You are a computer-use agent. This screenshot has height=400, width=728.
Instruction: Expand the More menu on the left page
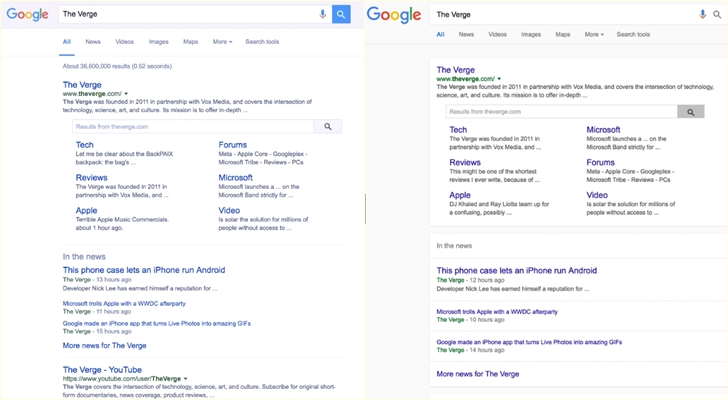click(222, 42)
